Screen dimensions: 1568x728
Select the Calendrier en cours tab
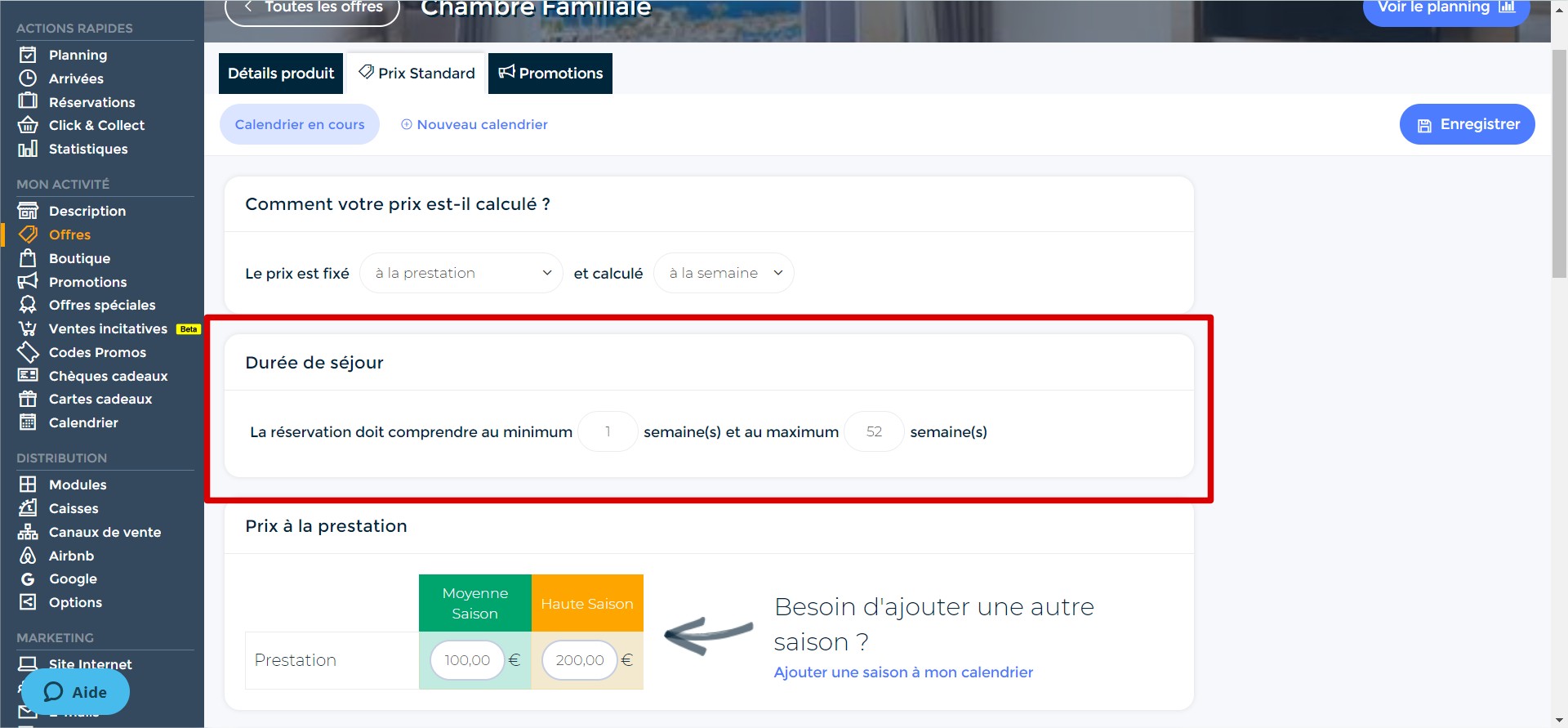(x=300, y=124)
